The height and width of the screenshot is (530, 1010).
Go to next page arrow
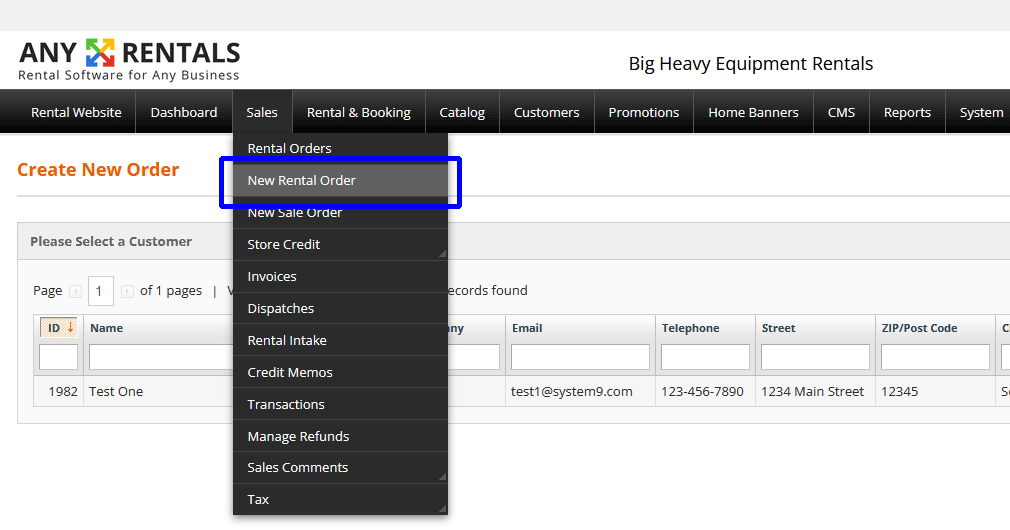[127, 291]
